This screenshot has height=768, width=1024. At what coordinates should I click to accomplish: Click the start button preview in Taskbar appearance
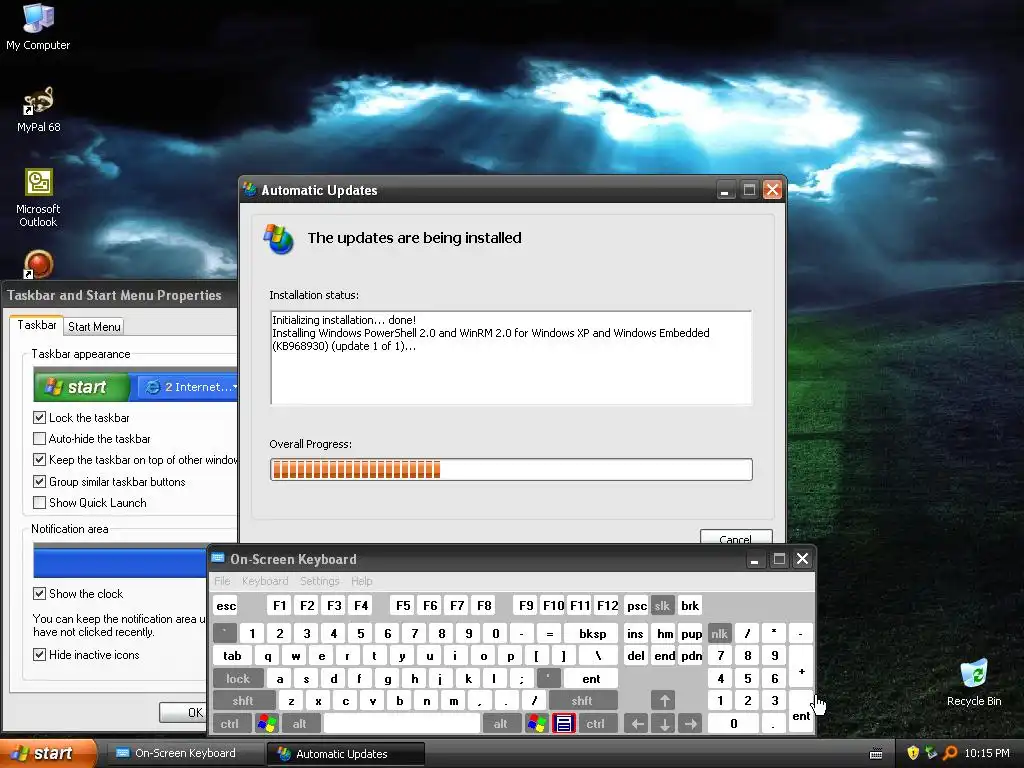tap(82, 387)
